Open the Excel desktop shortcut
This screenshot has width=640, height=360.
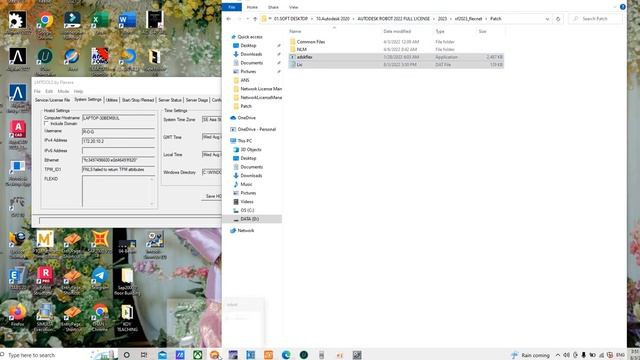[x=100, y=20]
